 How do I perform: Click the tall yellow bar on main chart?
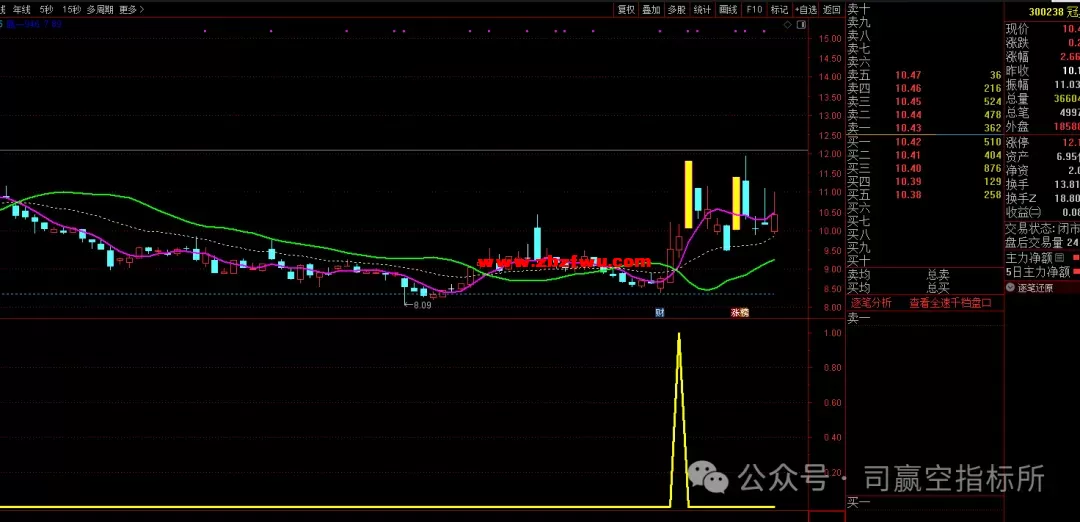click(x=688, y=194)
